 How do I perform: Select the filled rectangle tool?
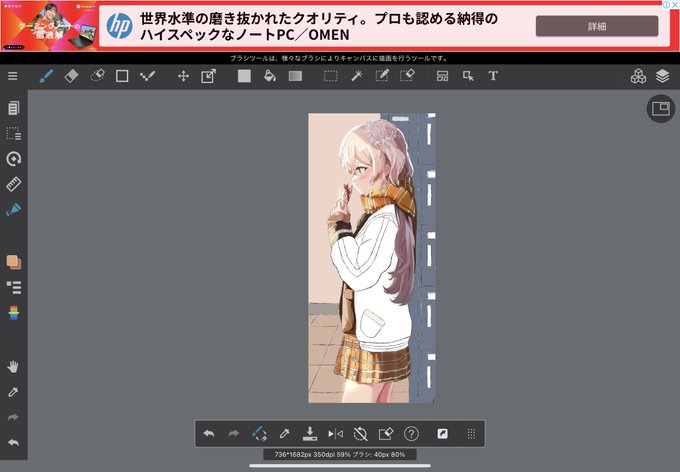tap(244, 76)
